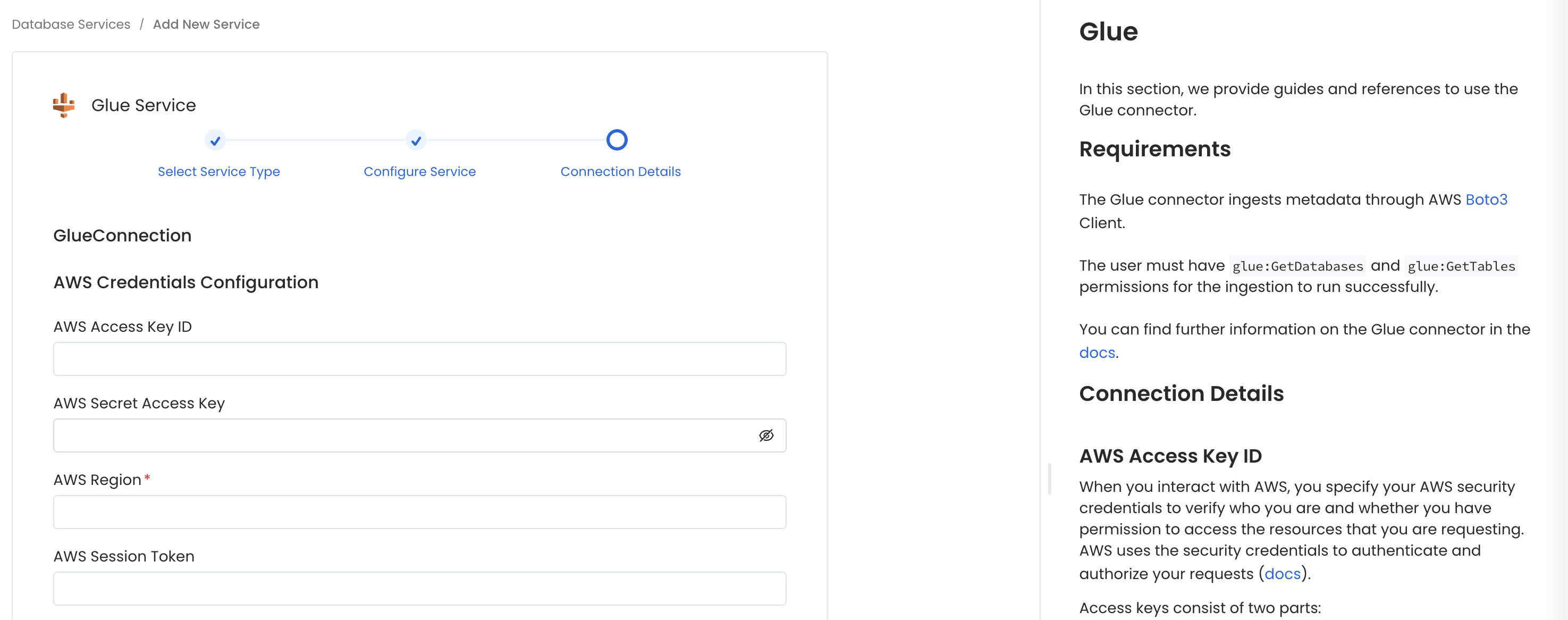
Task: Select the Configure Service step label
Action: tap(419, 171)
